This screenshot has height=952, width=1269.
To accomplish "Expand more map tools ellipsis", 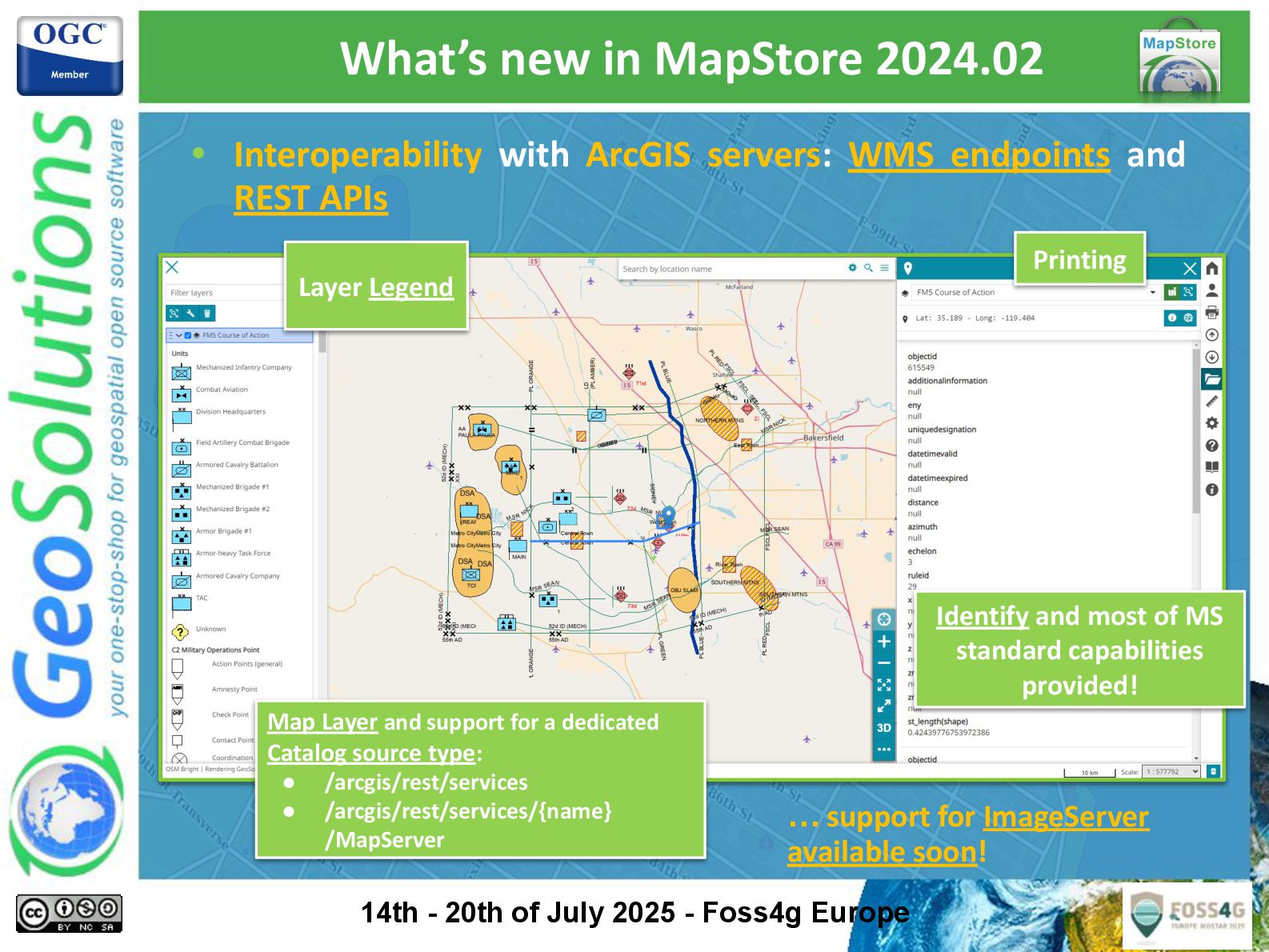I will [x=884, y=750].
